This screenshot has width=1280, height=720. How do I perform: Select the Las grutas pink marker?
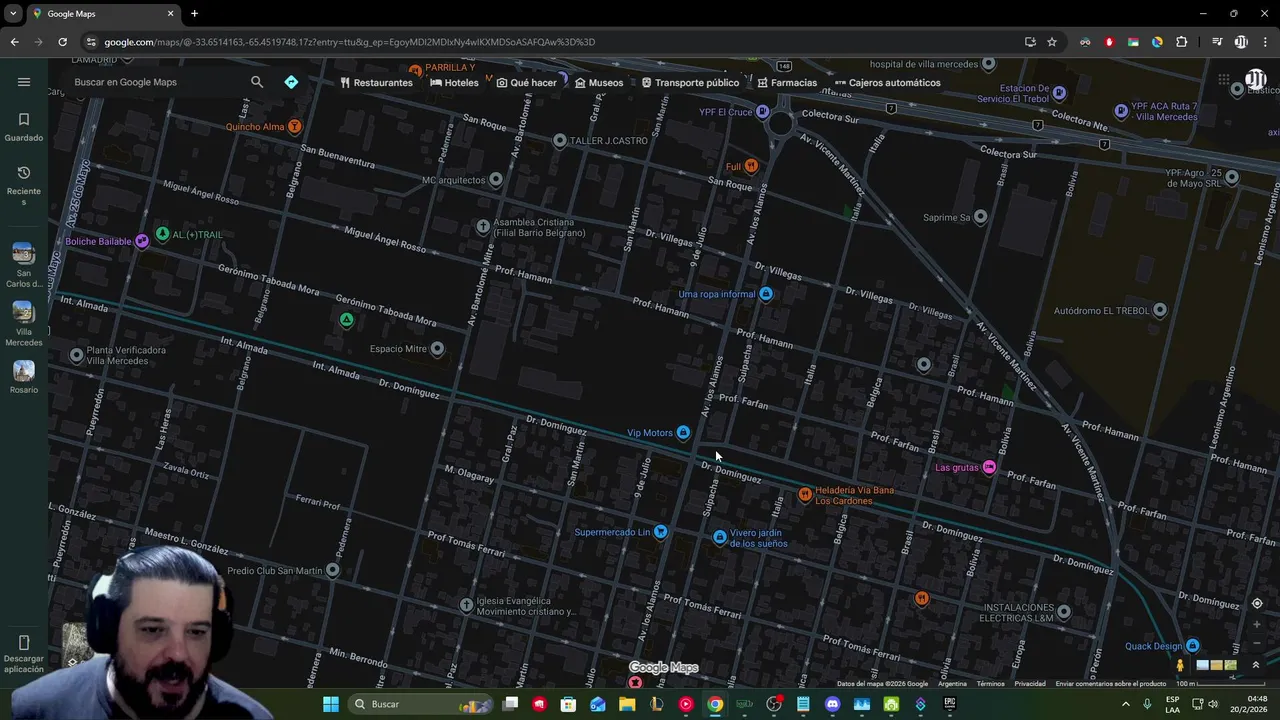pyautogui.click(x=989, y=467)
